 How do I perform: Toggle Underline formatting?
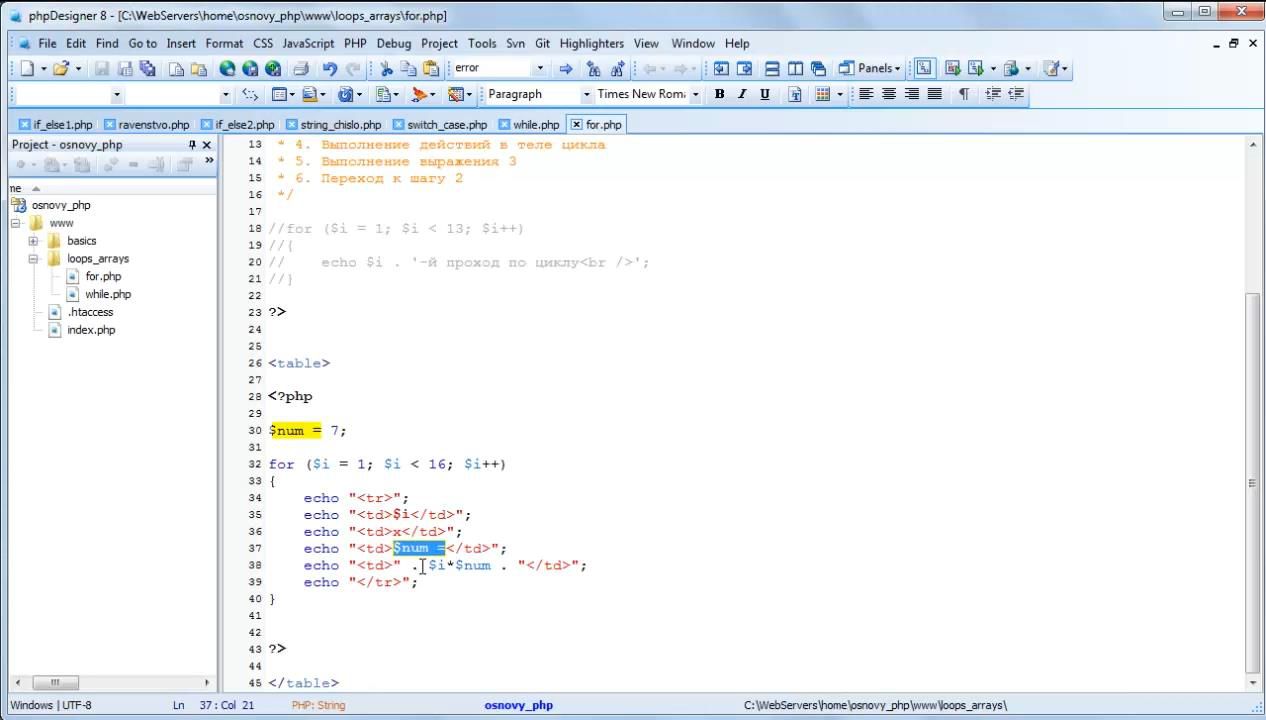[765, 94]
